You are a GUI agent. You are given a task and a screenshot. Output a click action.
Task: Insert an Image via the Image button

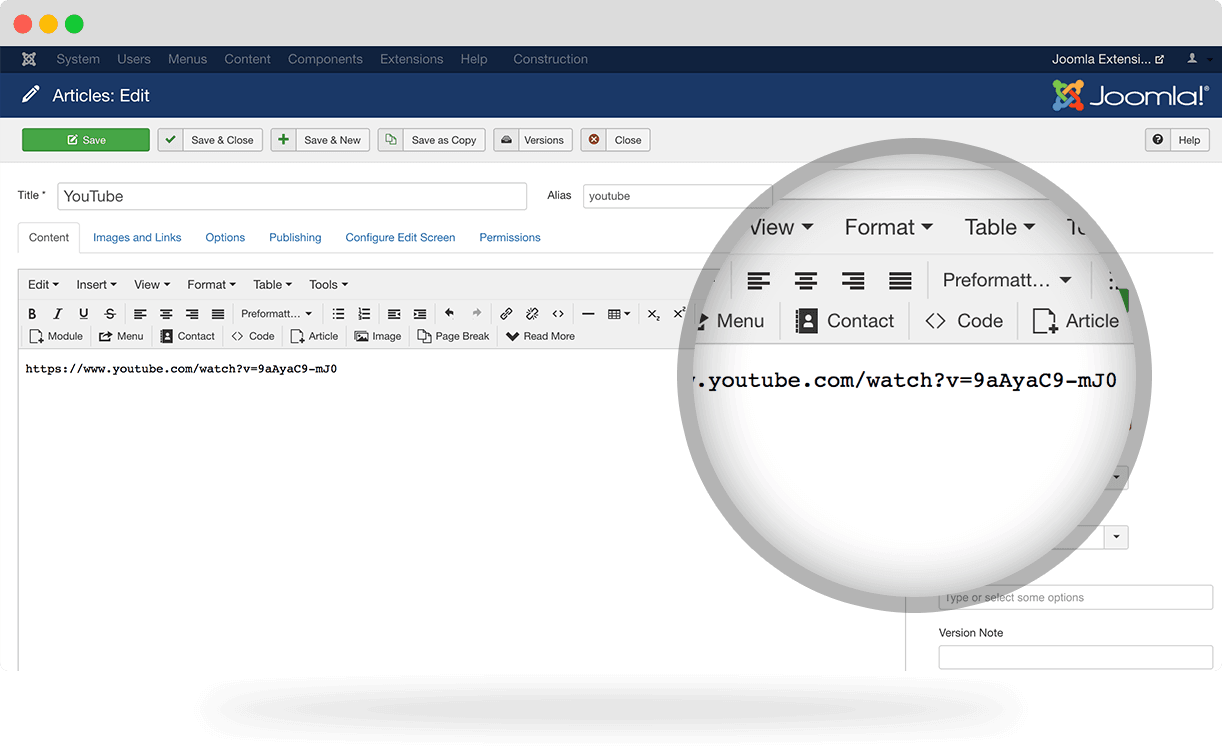point(378,336)
